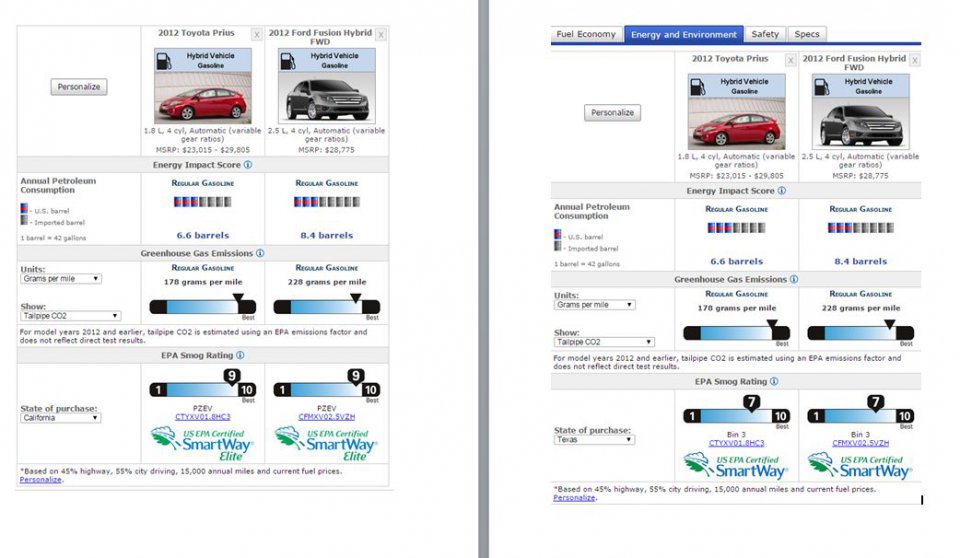Click info icon beside Energy Impact Score, tabbed panel

[780, 191]
